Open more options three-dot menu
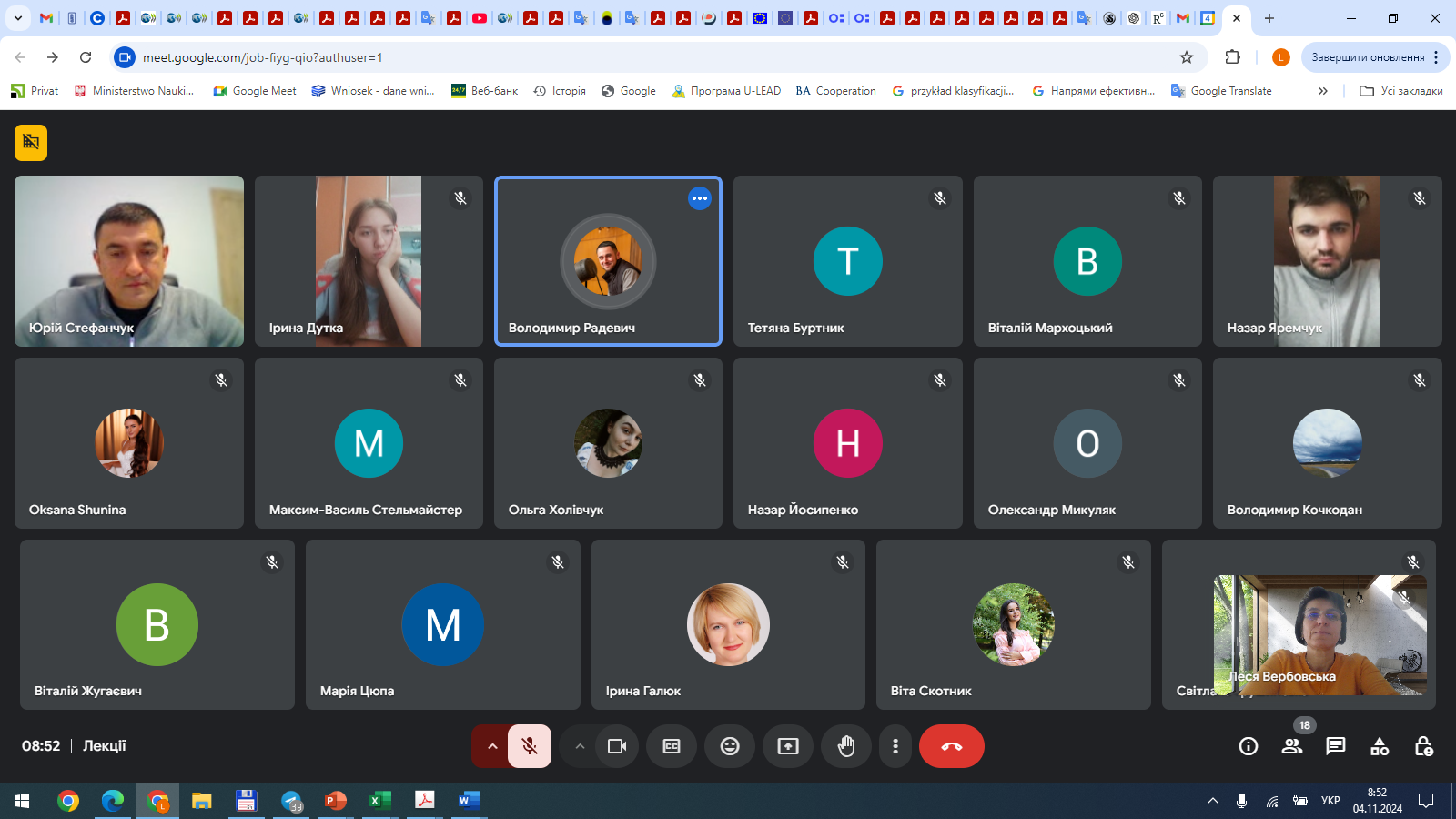Viewport: 1456px width, 819px height. tap(895, 746)
